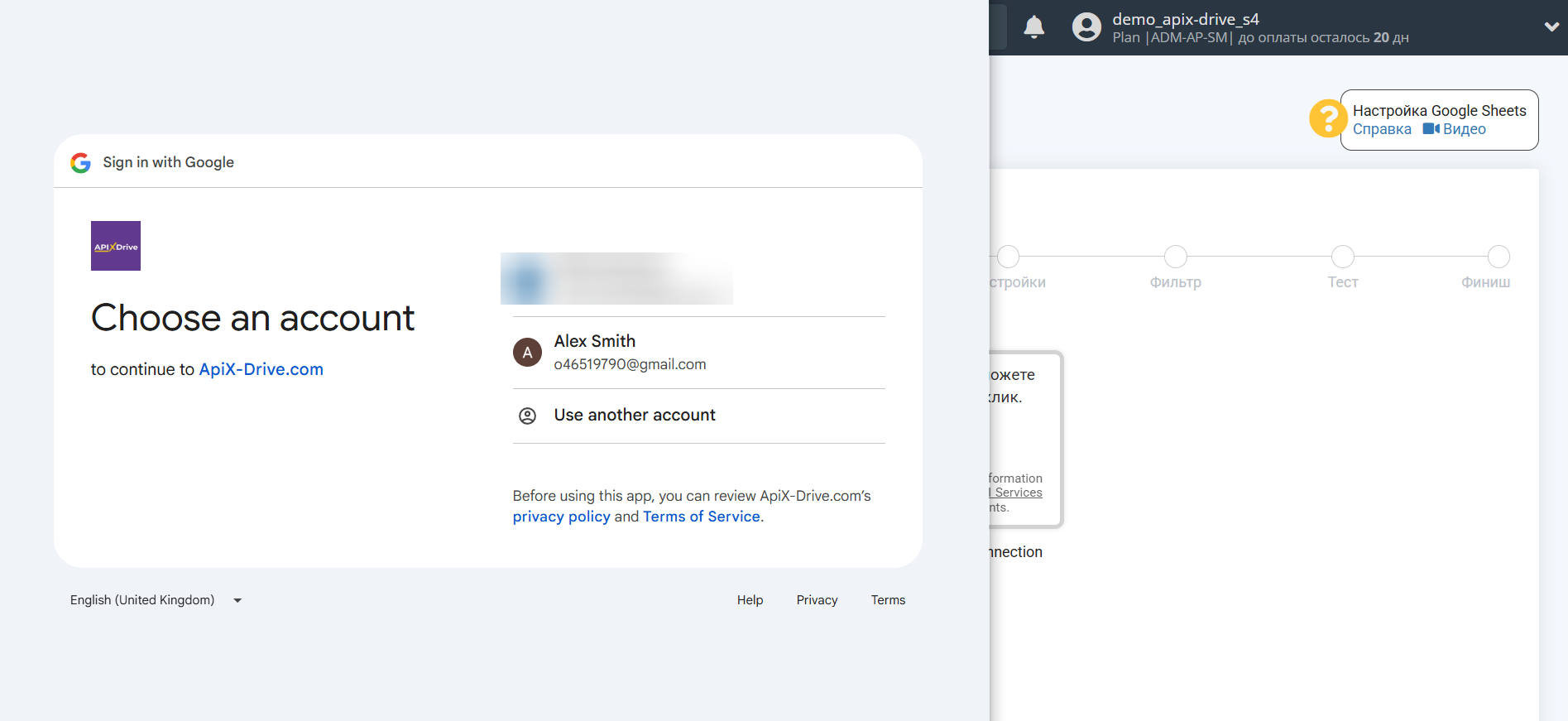Open the Справка help link
Image resolution: width=1568 pixels, height=721 pixels.
click(1382, 129)
